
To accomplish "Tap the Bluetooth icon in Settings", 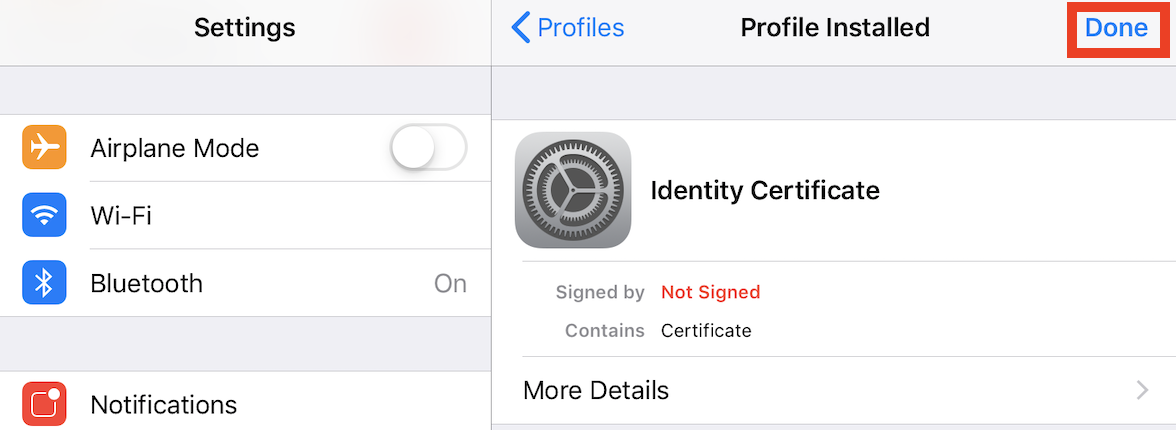I will [x=44, y=283].
